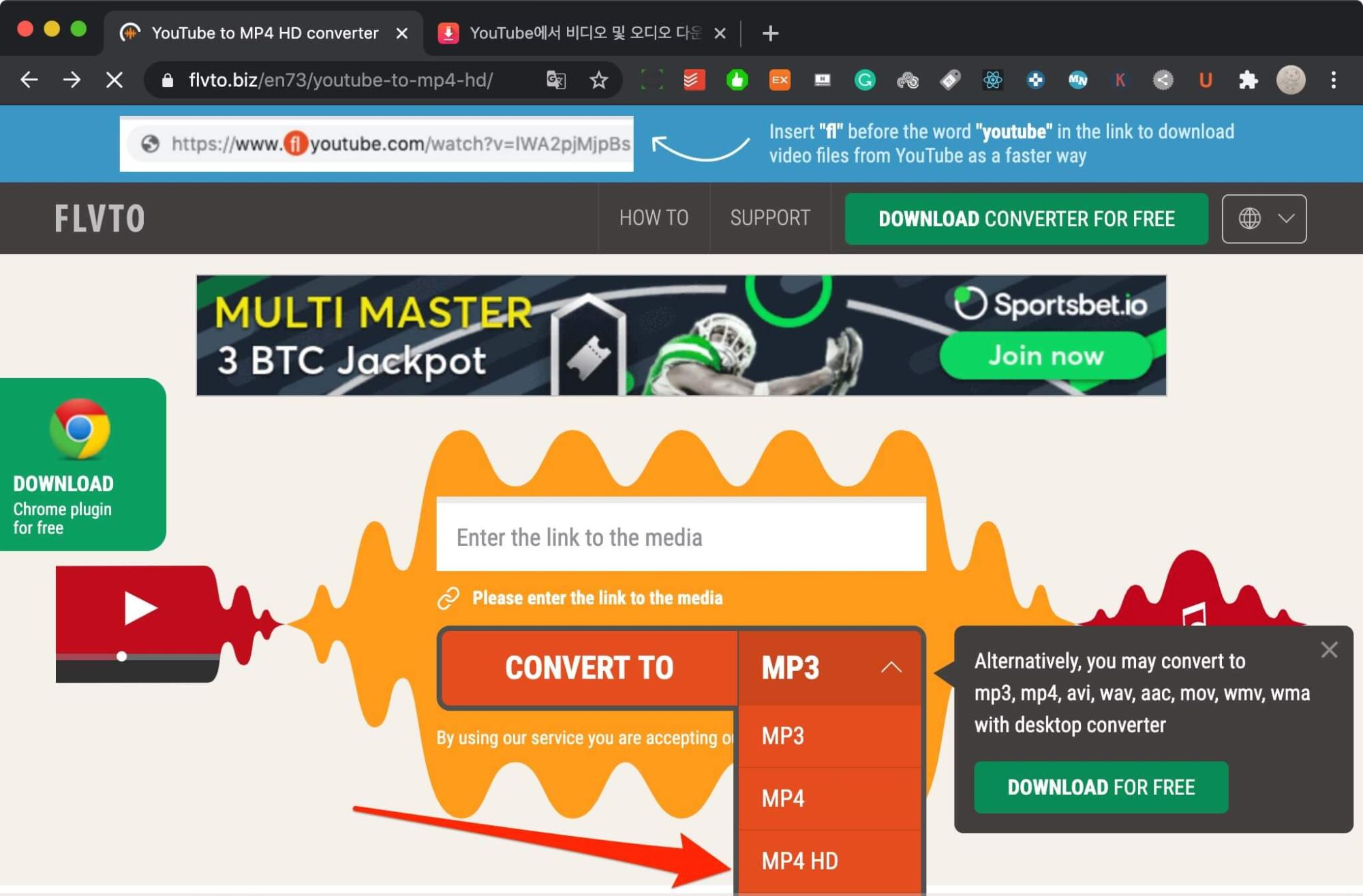This screenshot has width=1363, height=896.
Task: Stop loading the page
Action: (114, 80)
